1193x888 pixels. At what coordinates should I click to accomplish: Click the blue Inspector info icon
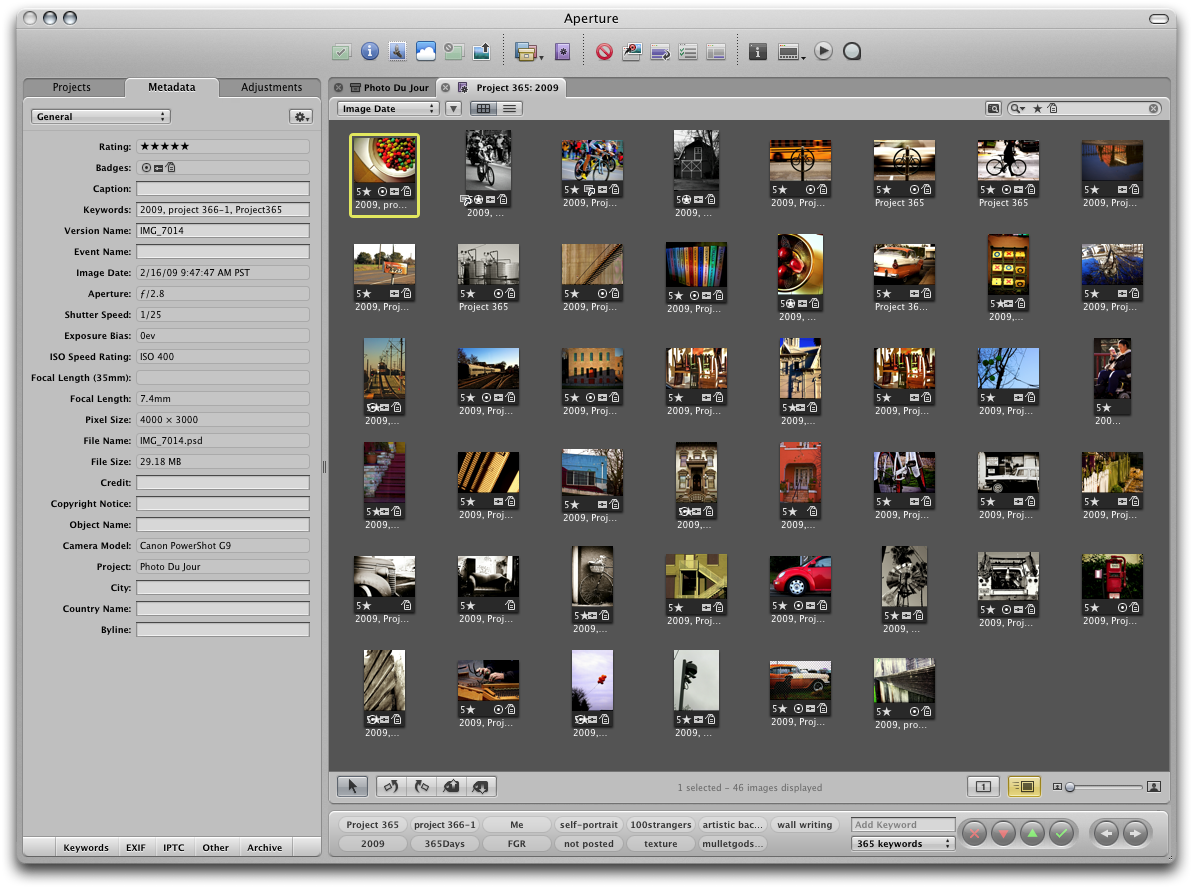point(370,51)
